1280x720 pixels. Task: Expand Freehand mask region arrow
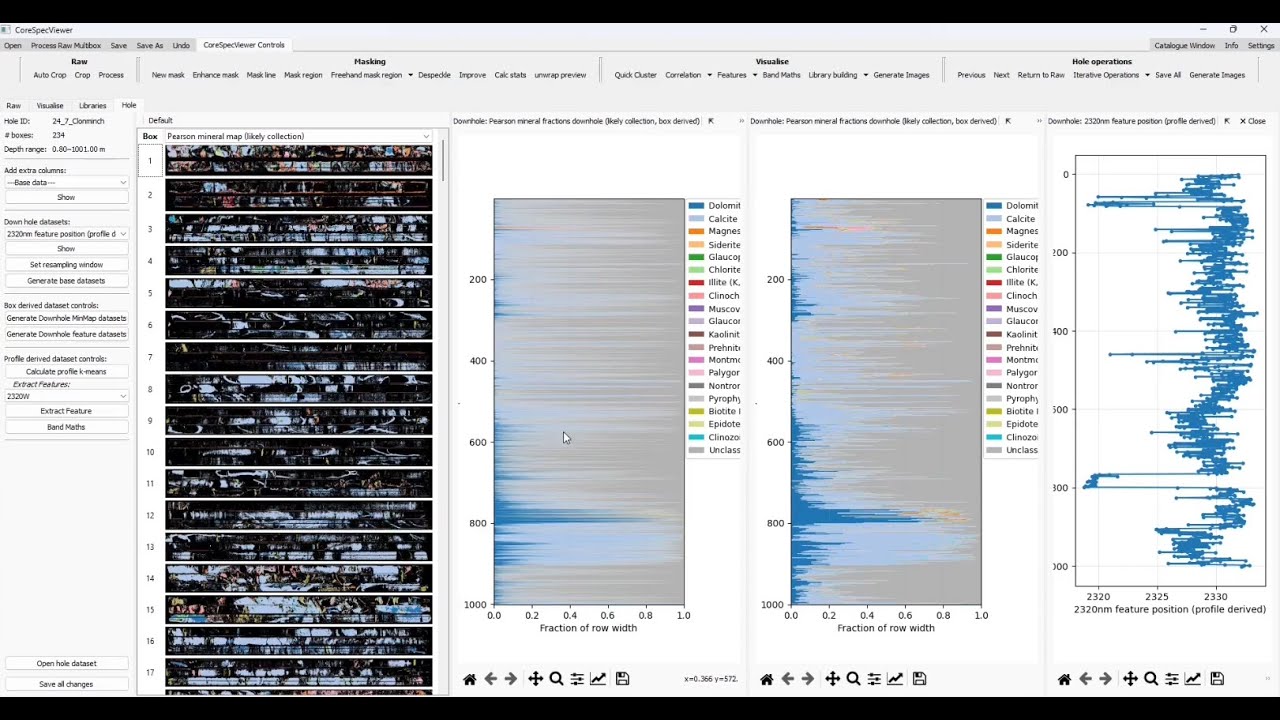coord(410,75)
